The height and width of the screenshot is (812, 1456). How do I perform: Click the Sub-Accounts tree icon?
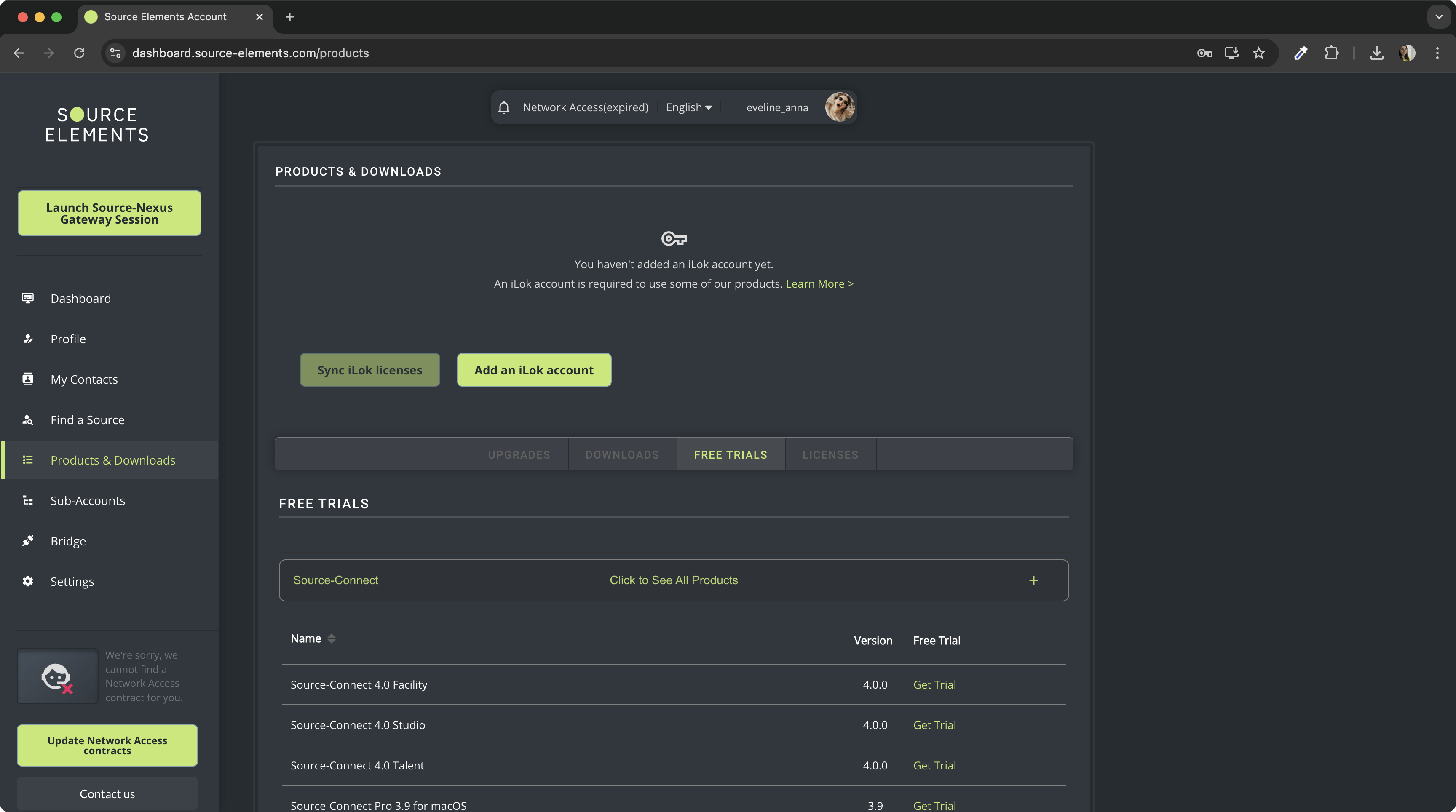click(28, 500)
